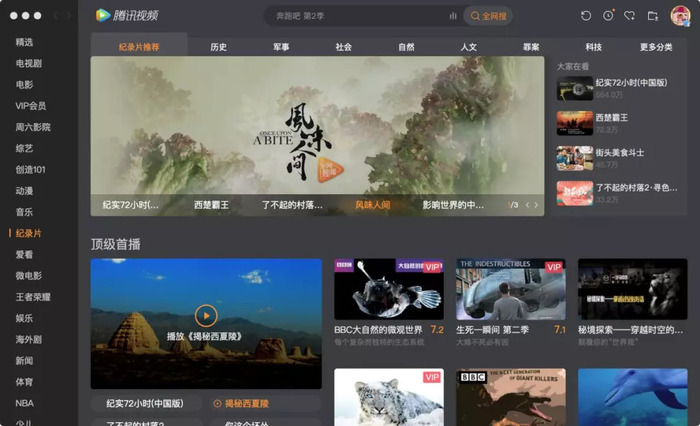700x426 pixels.
Task: Click the voice search bars icon
Action: 453,16
